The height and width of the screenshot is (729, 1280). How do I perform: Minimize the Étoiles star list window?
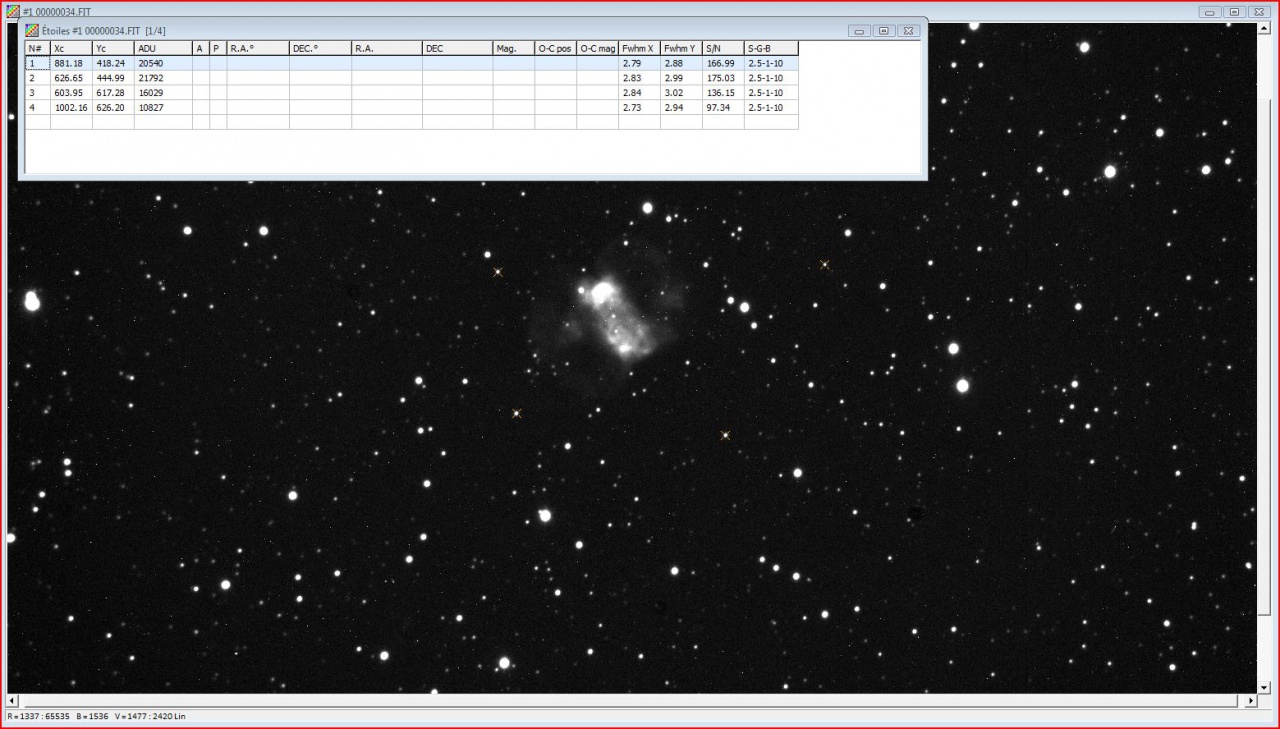point(859,31)
